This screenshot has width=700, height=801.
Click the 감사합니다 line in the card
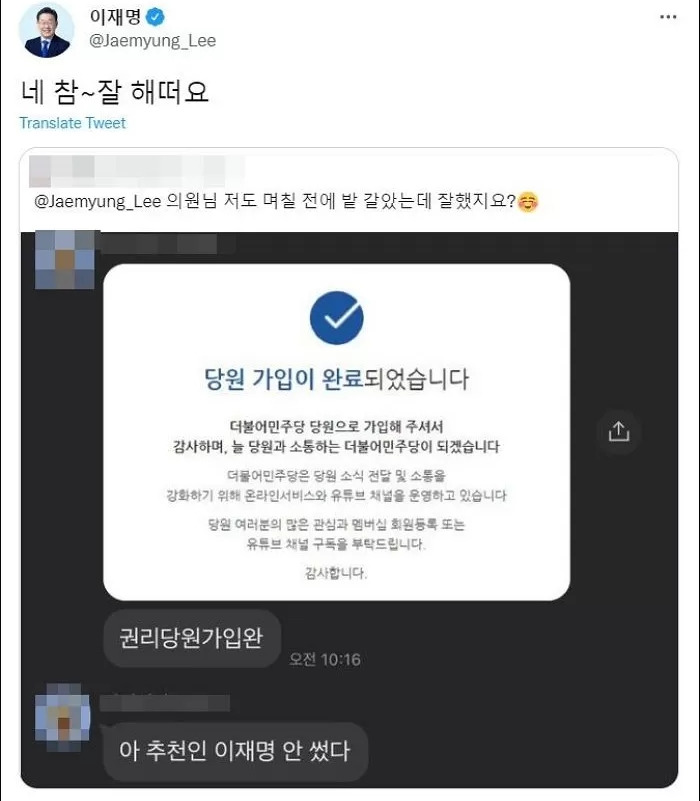click(336, 573)
